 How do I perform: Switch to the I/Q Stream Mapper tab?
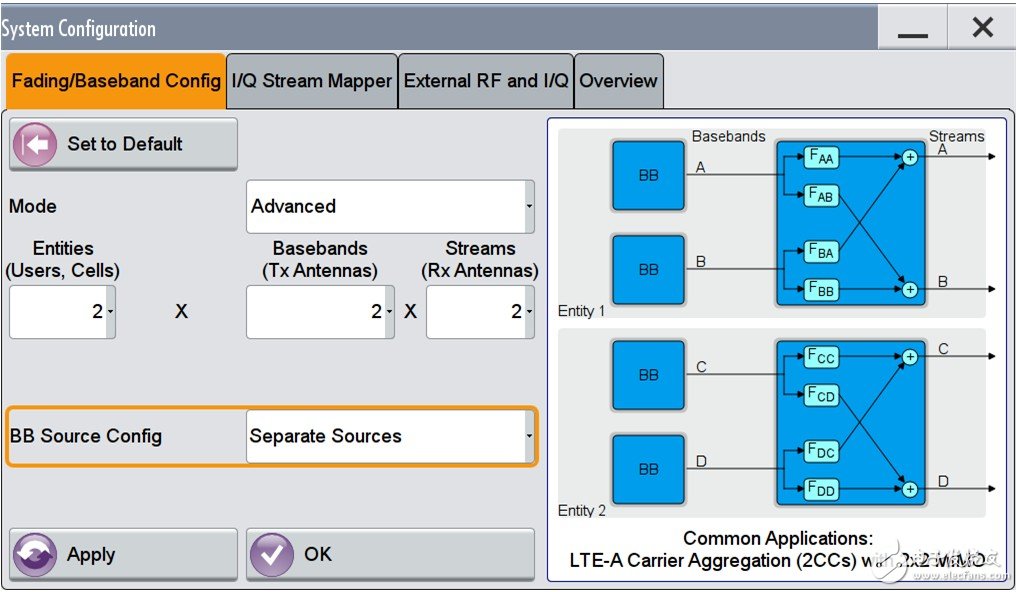(x=312, y=81)
